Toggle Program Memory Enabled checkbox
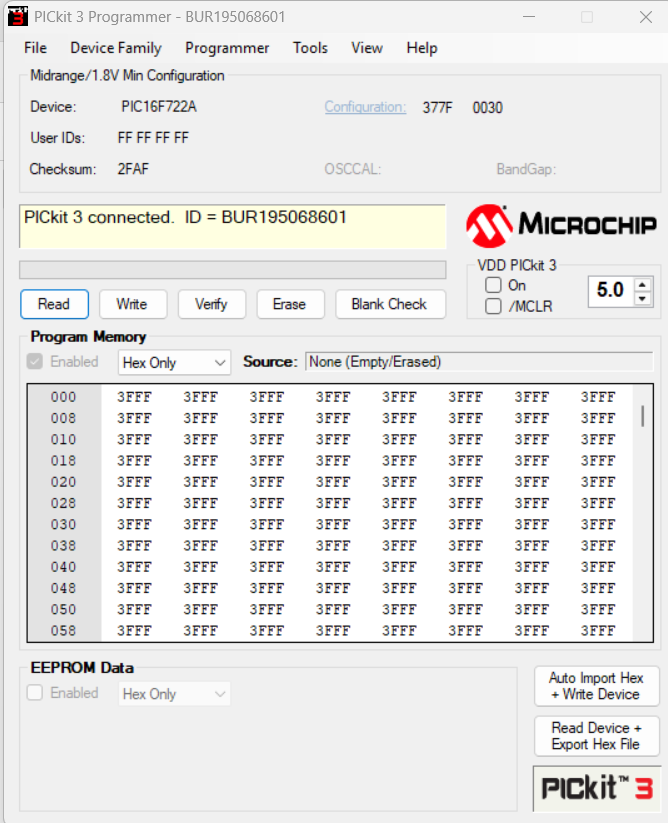 35,361
